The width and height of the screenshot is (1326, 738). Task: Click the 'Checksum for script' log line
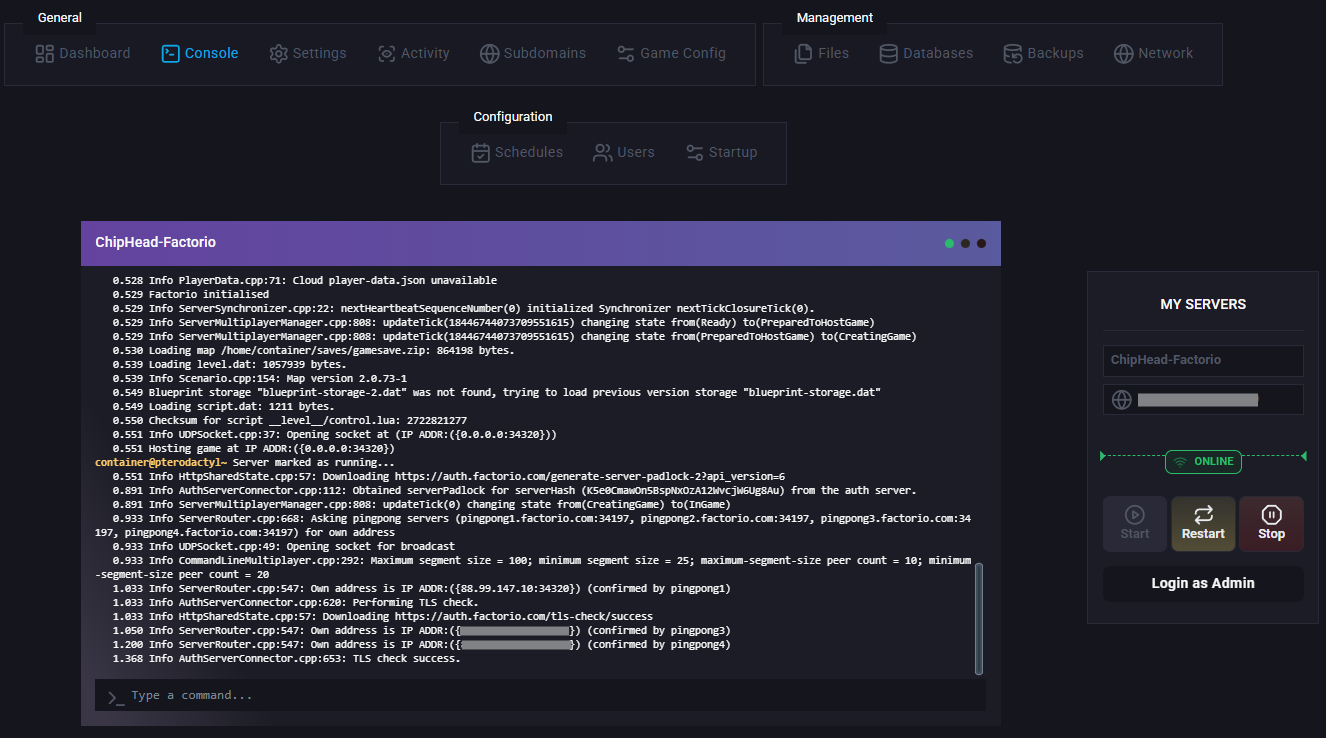(290, 421)
